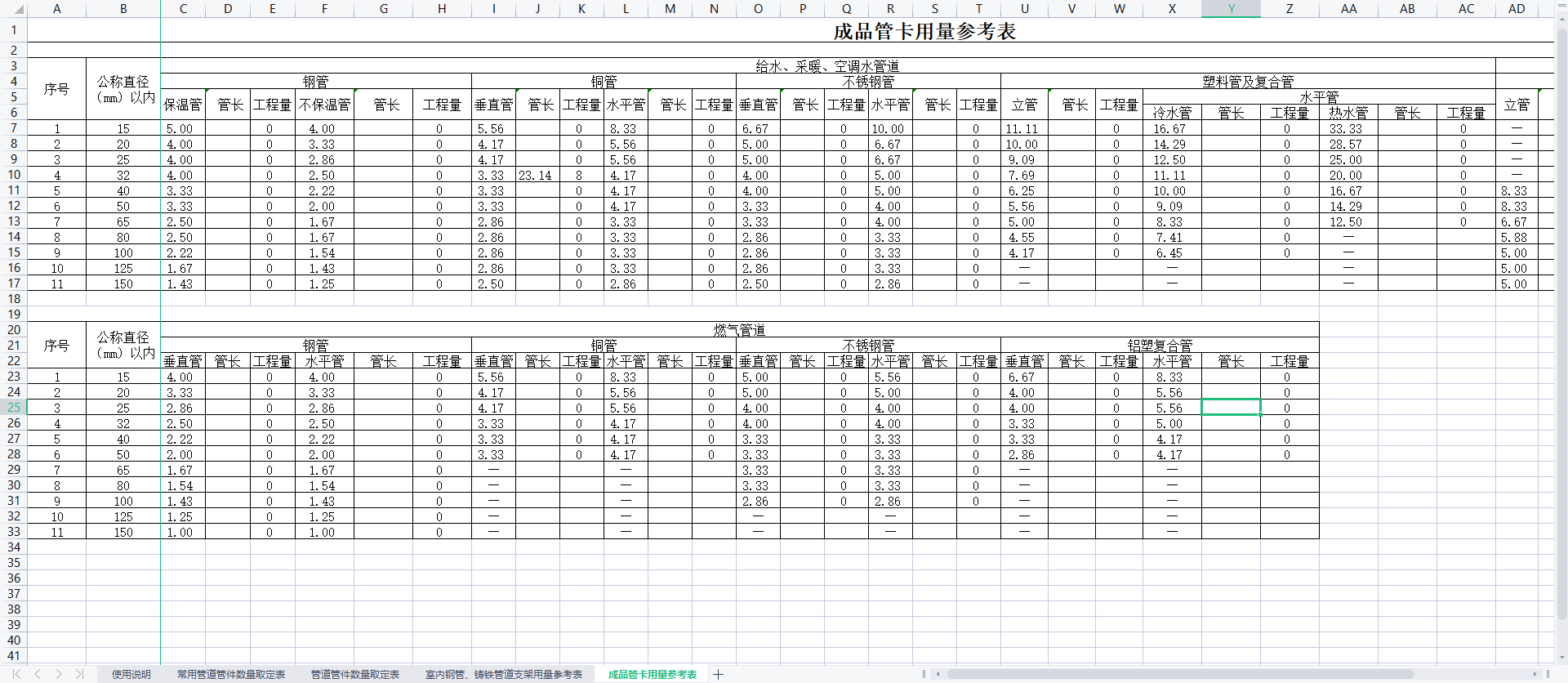Click the 铝塑复合管 header cell

[1160, 346]
